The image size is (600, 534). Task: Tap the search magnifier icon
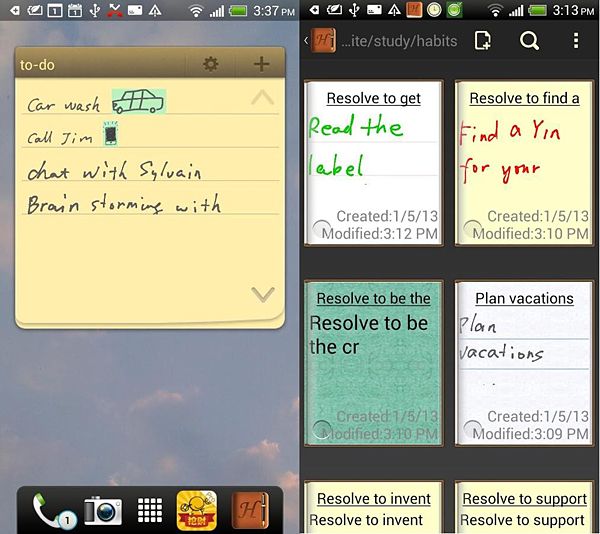point(529,41)
